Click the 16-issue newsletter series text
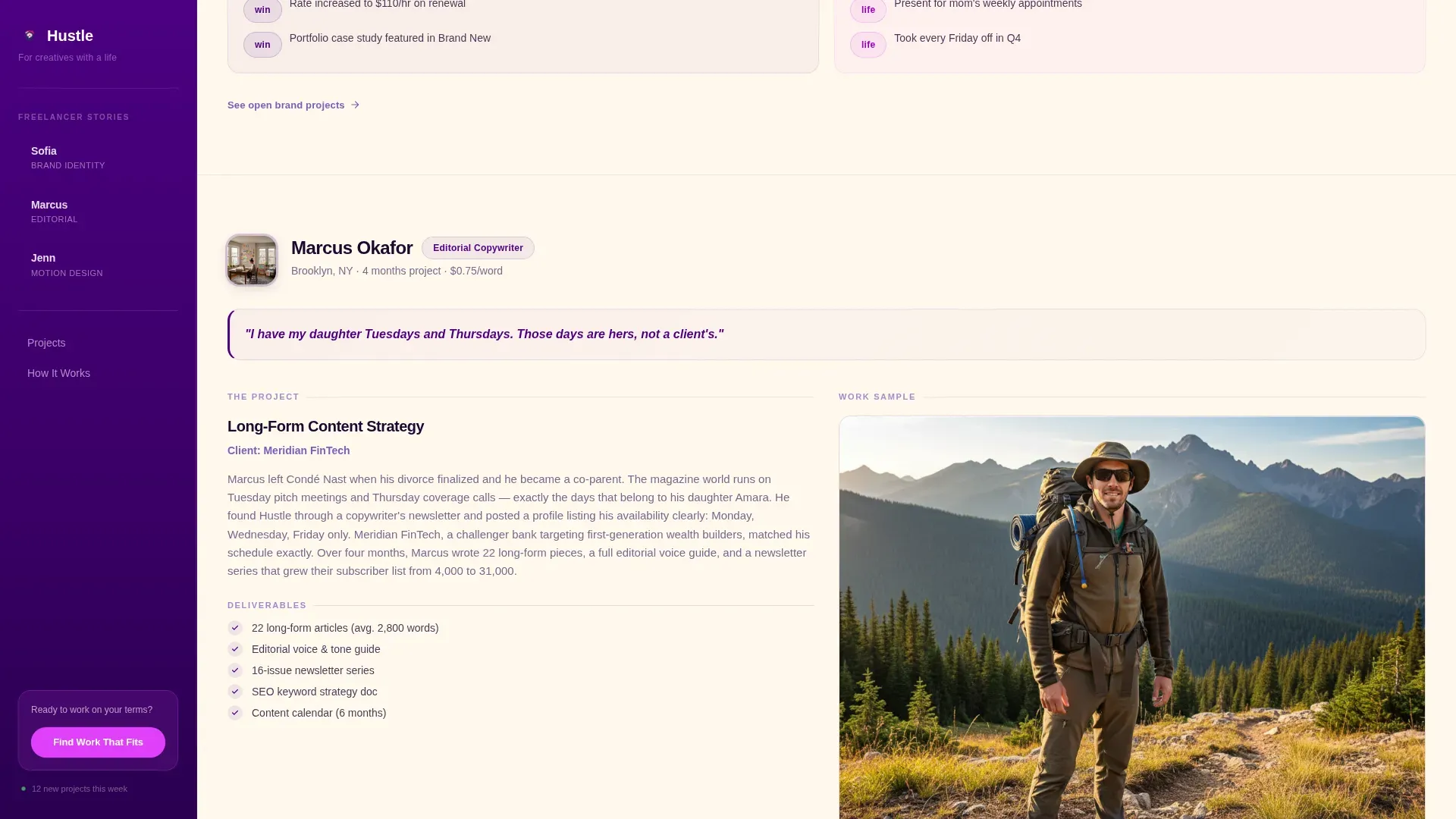The height and width of the screenshot is (819, 1456). pyautogui.click(x=313, y=670)
